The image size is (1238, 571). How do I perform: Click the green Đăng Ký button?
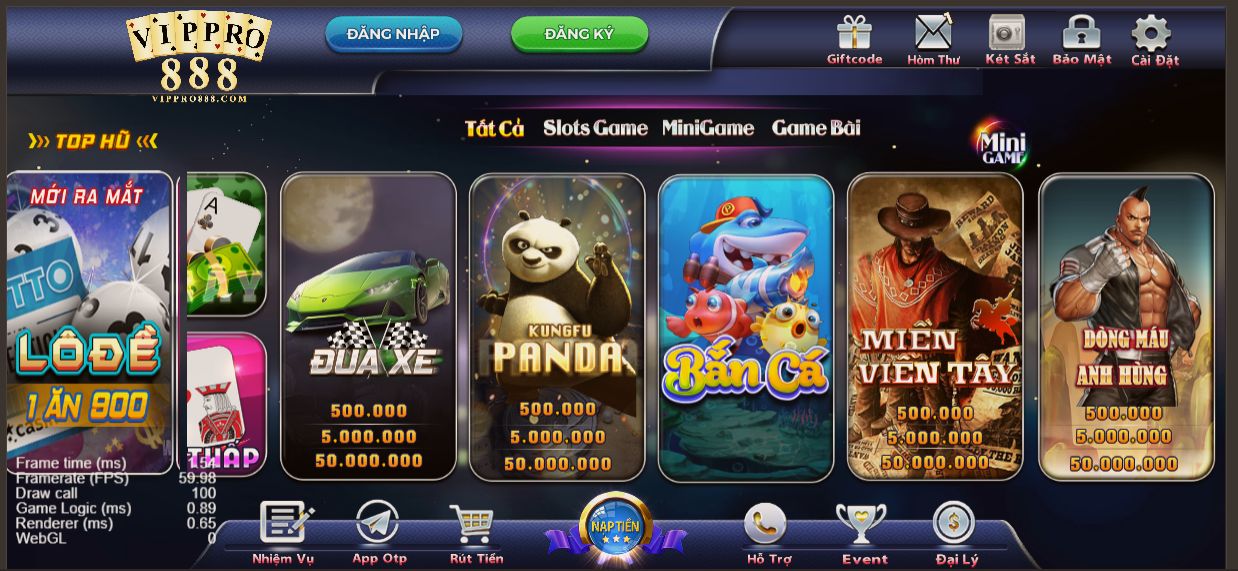[x=580, y=34]
